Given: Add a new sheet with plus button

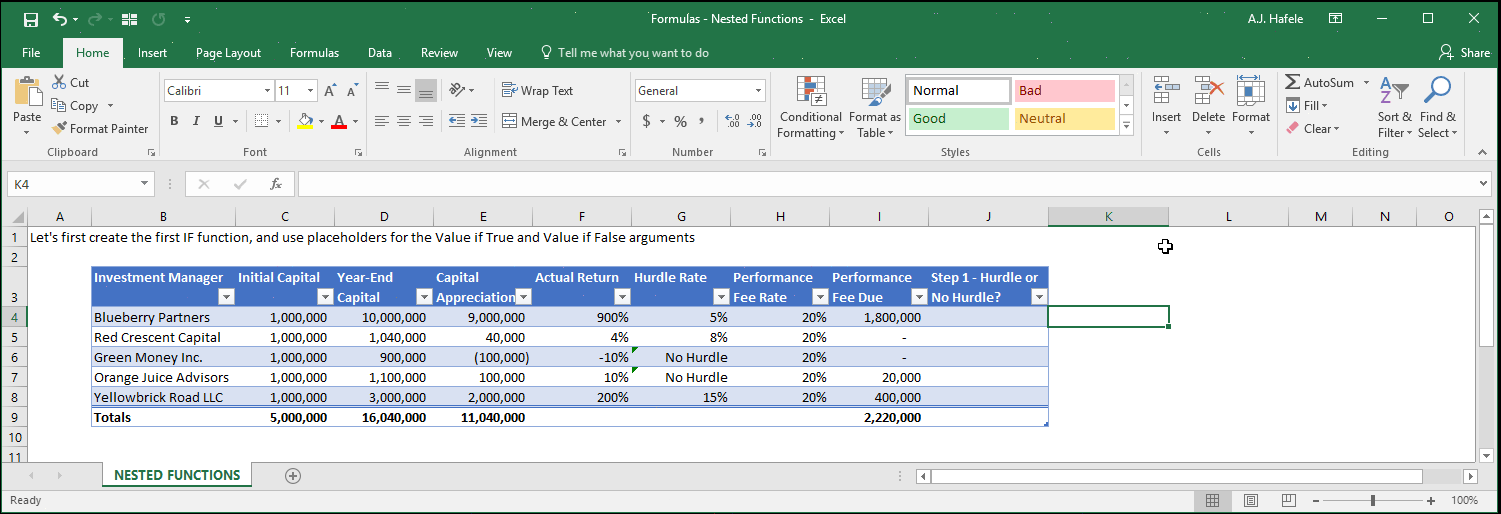Looking at the screenshot, I should [x=293, y=476].
